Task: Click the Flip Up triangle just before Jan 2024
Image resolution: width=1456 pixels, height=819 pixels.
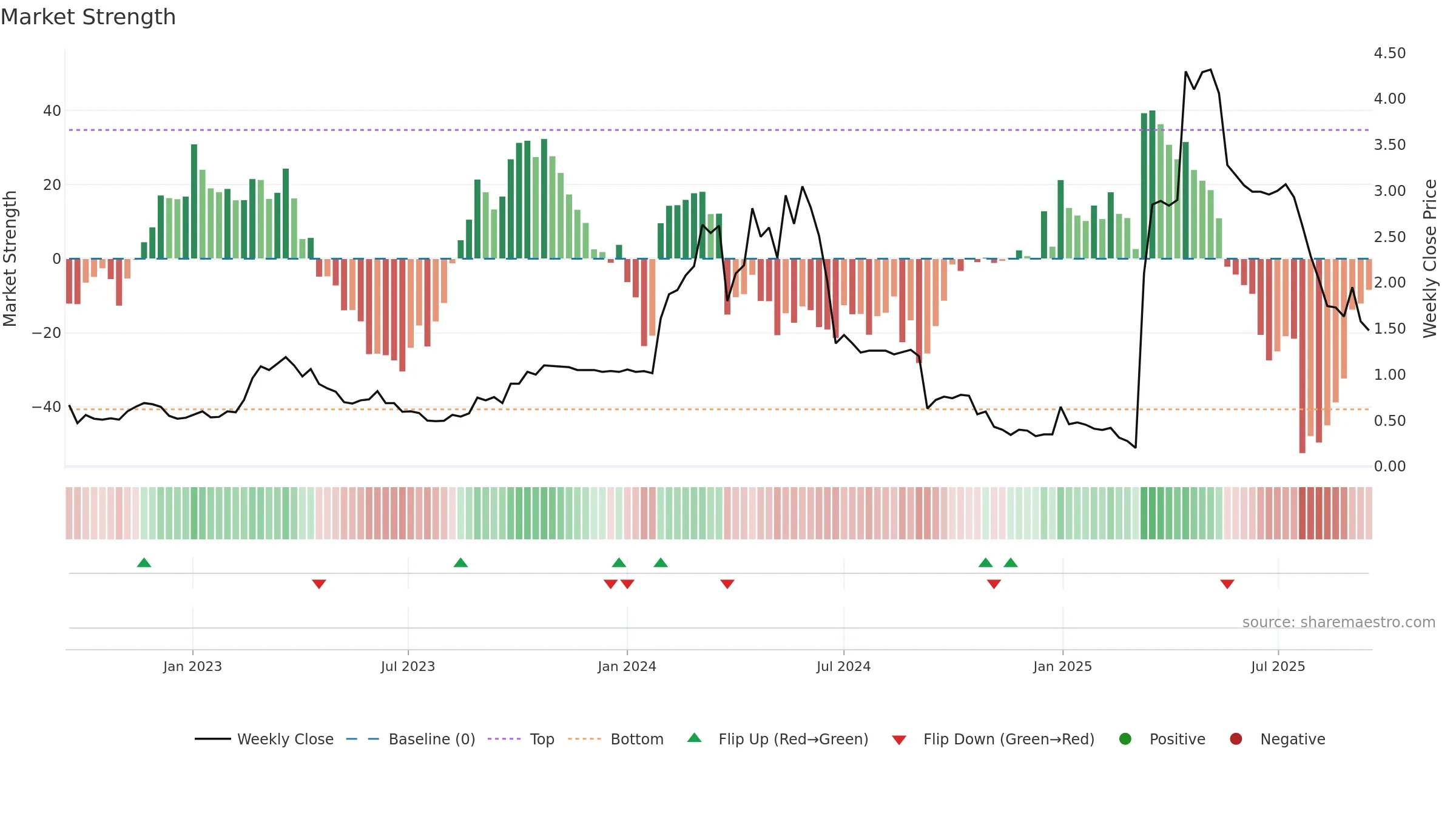Action: point(619,562)
